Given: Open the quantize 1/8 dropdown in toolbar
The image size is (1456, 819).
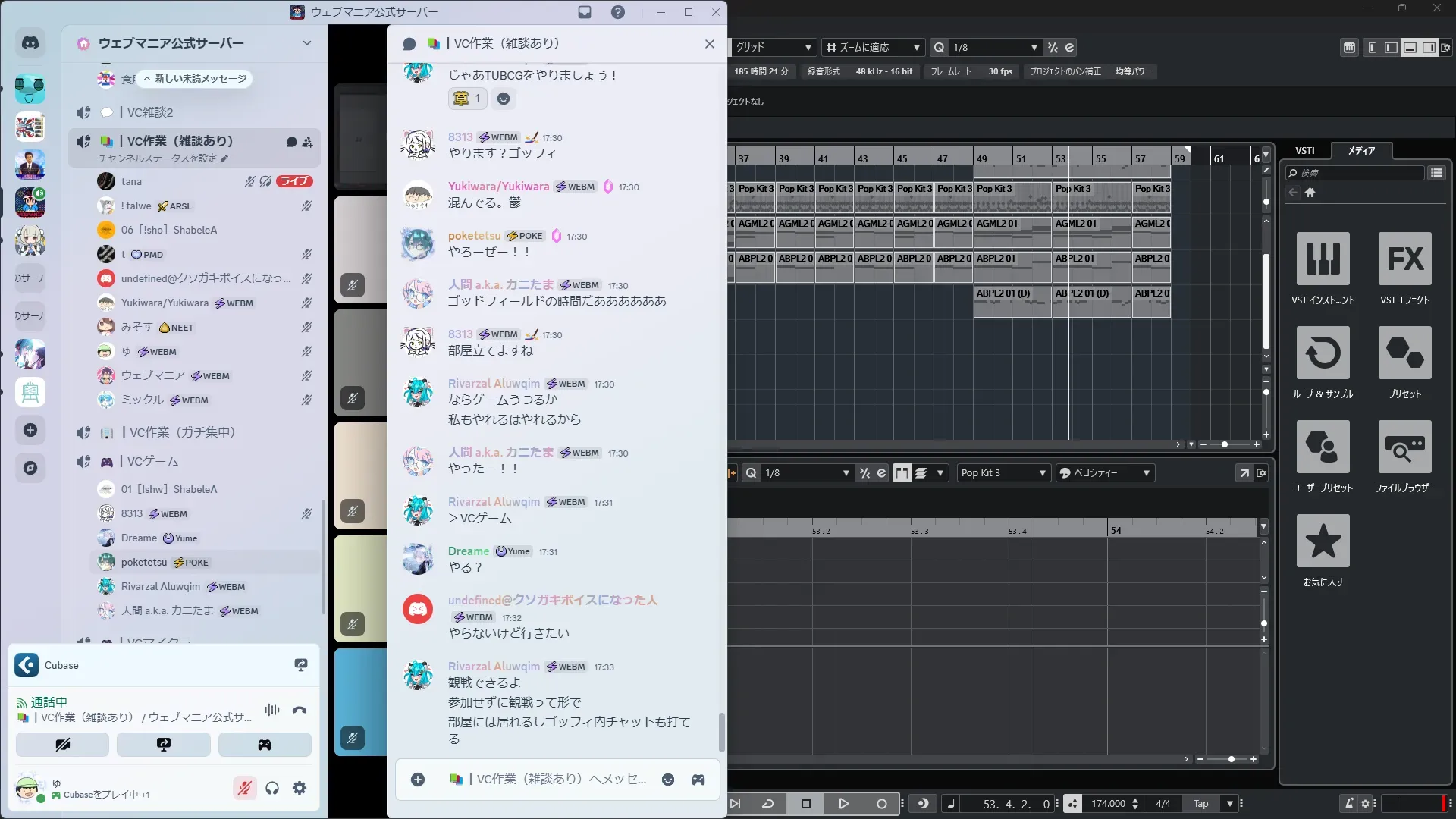Looking at the screenshot, I should pos(993,48).
